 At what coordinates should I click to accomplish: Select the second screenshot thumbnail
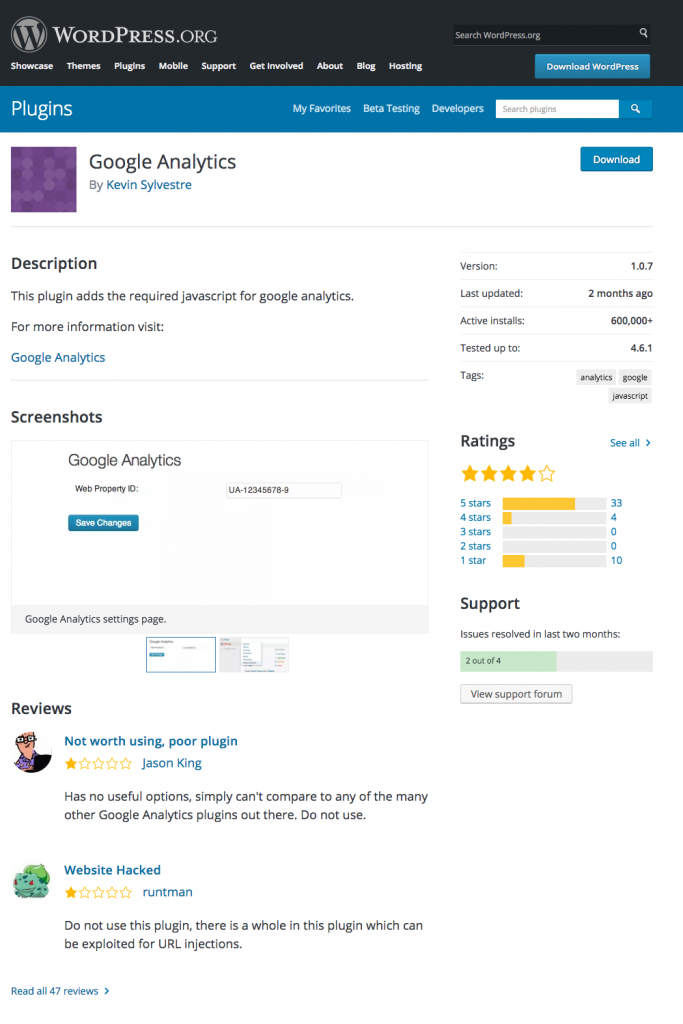click(253, 655)
